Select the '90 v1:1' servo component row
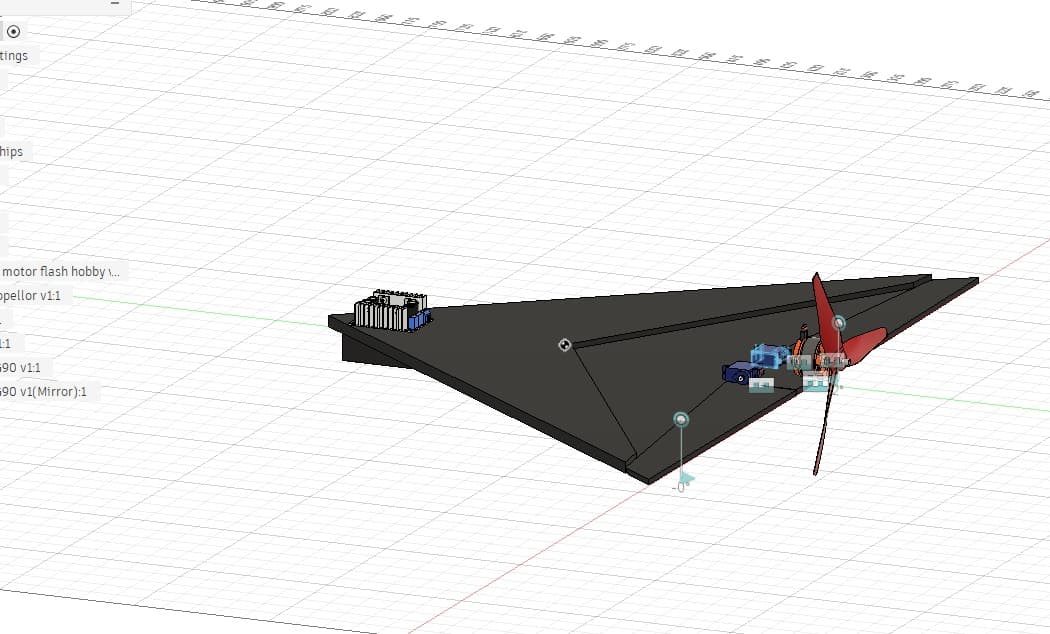Viewport: 1050px width, 634px height. 21,368
